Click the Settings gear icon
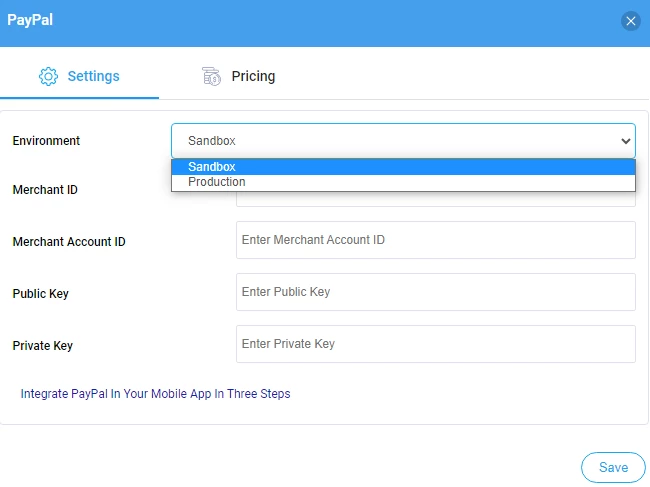650x487 pixels. pos(49,76)
